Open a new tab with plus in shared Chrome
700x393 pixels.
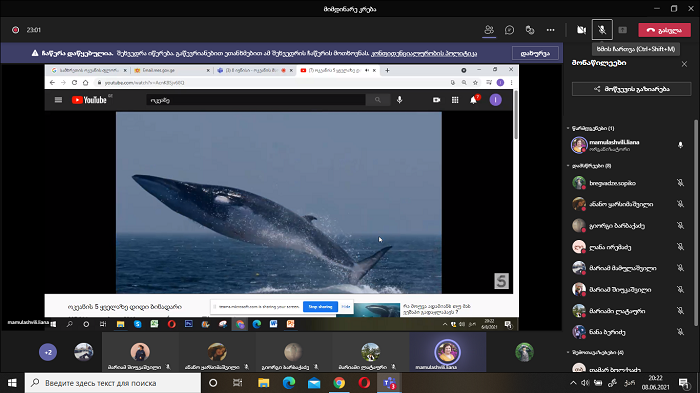point(388,71)
